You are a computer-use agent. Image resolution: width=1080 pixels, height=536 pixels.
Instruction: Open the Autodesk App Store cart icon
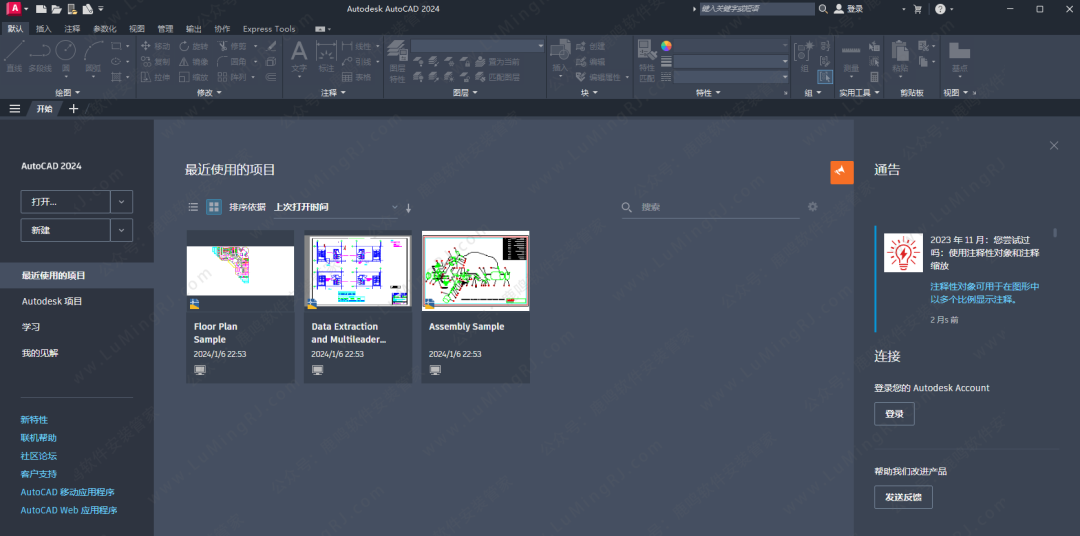click(x=917, y=9)
